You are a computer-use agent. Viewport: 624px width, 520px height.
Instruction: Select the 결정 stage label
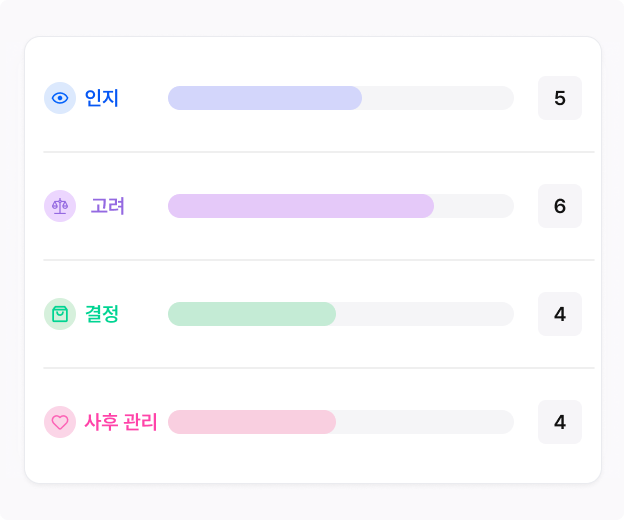(x=102, y=314)
